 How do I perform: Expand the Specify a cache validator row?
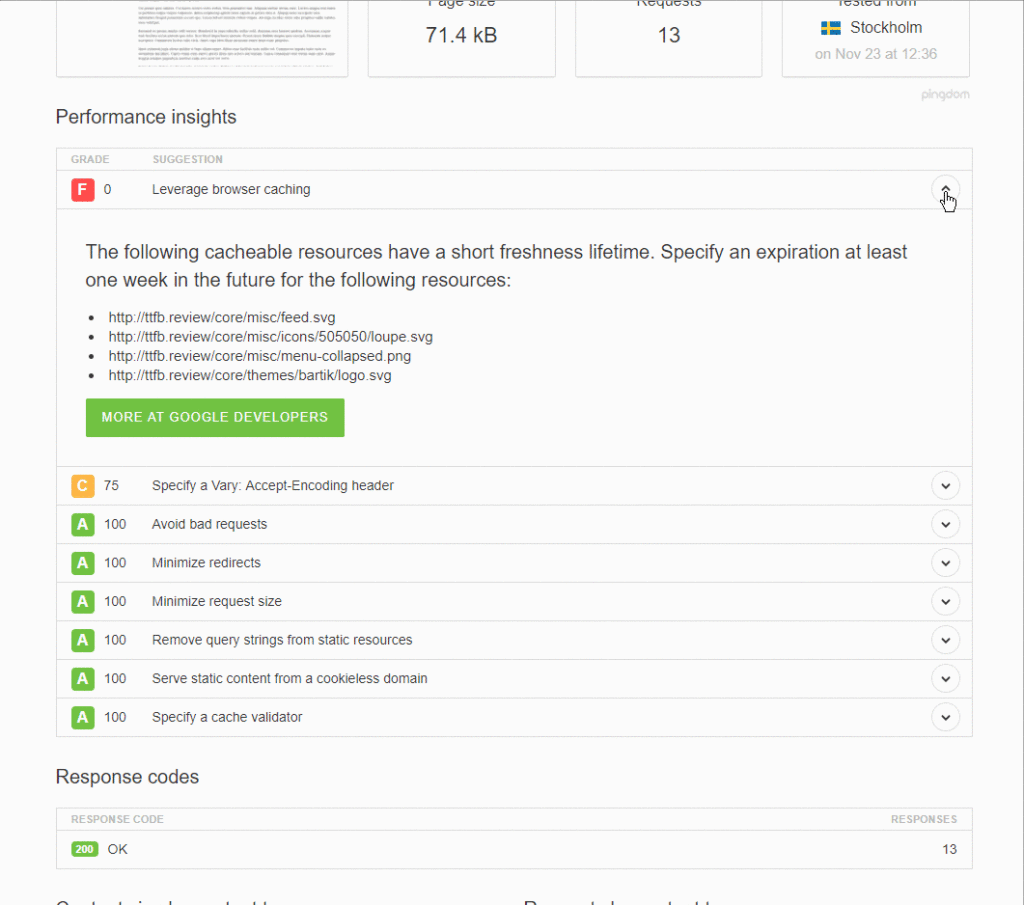pos(945,717)
